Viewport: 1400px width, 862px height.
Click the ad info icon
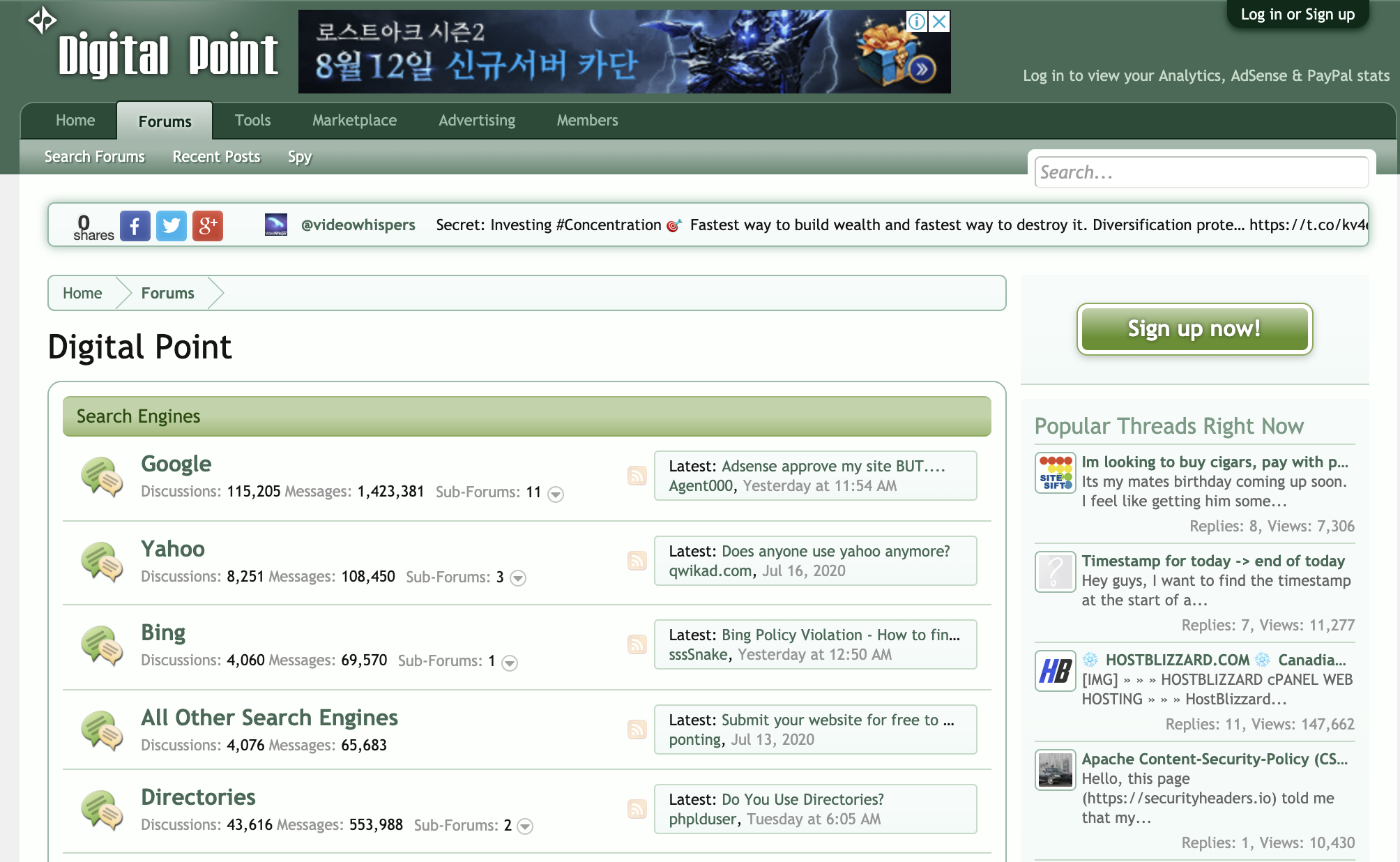point(917,22)
